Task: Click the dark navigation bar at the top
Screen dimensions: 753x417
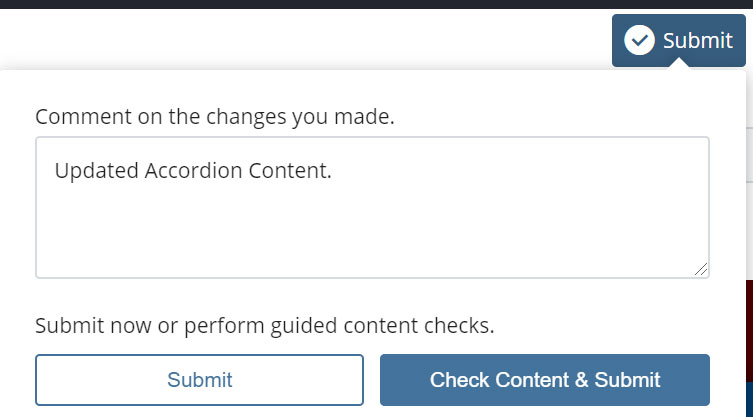Action: pyautogui.click(x=376, y=4)
